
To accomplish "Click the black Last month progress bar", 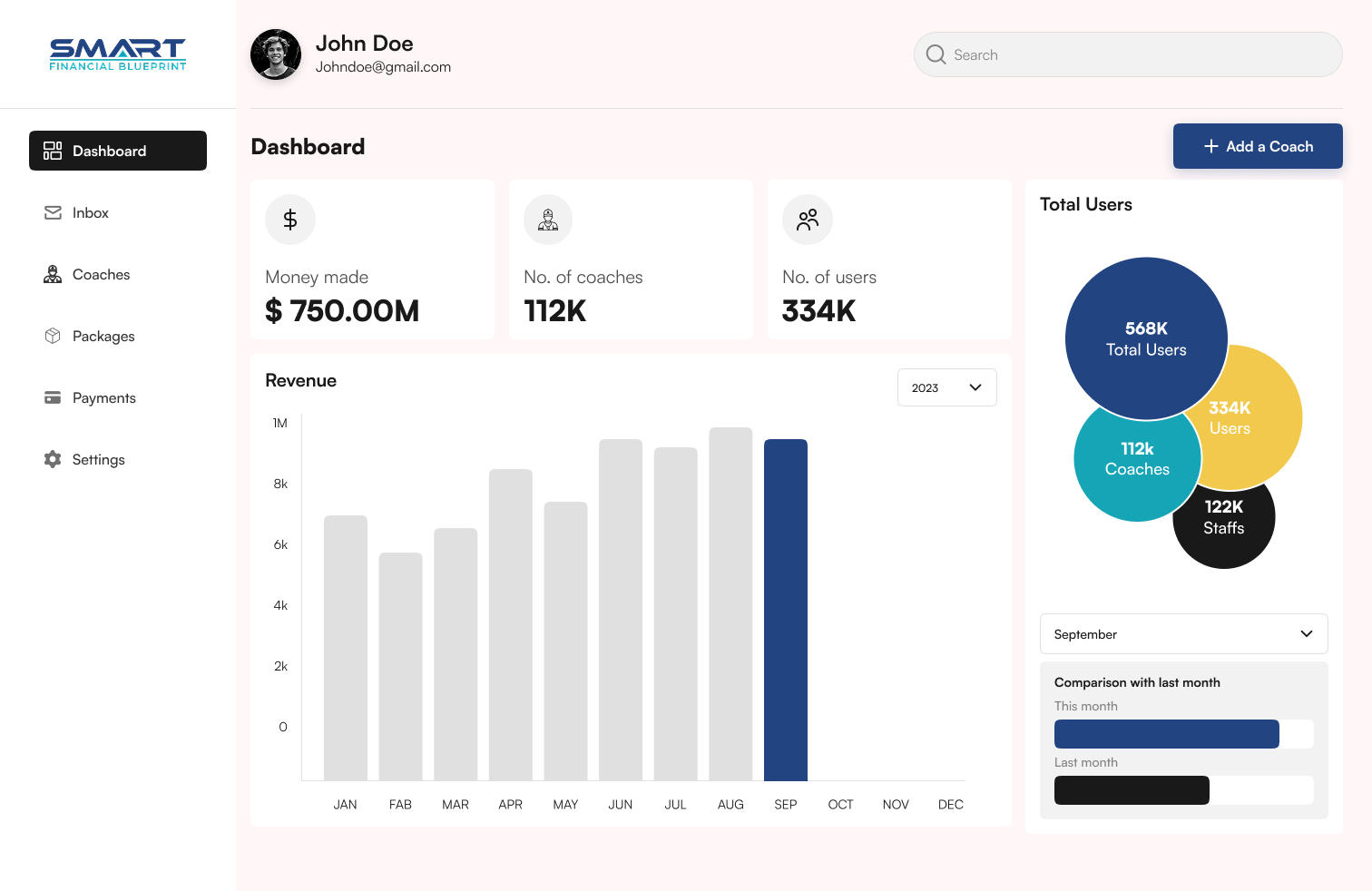I will coord(1132,790).
